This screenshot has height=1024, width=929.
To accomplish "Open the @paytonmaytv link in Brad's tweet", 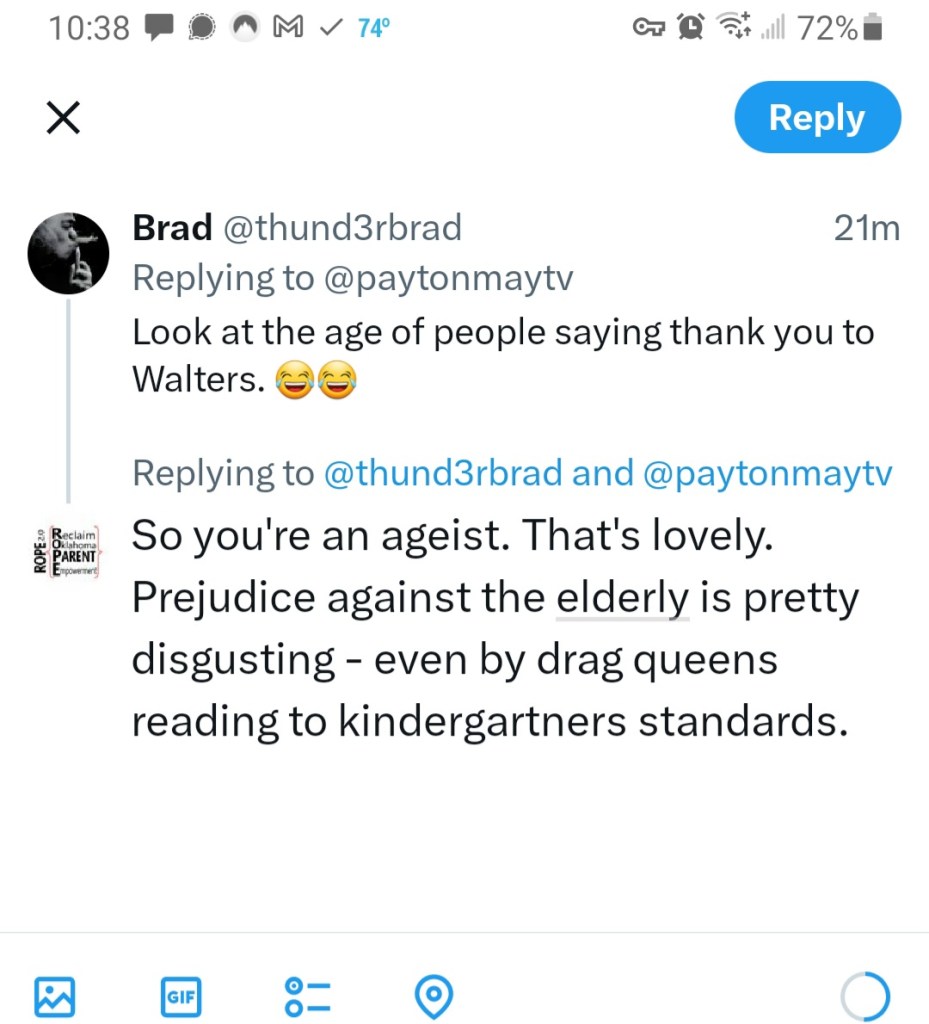I will tap(449, 278).
